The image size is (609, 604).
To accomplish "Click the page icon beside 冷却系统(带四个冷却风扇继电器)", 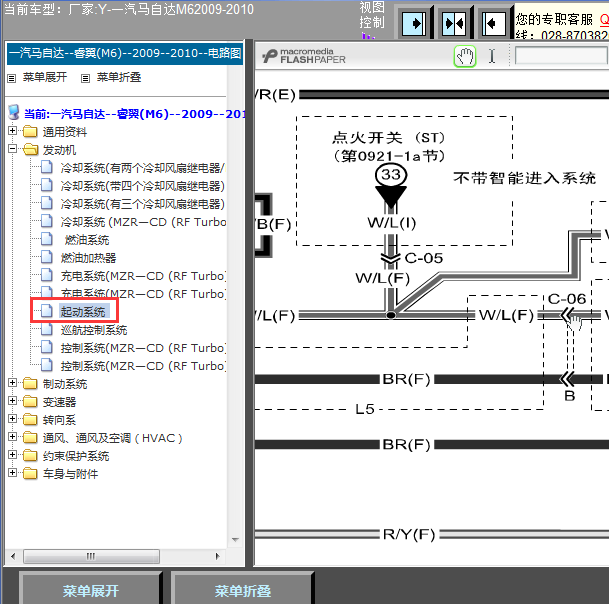I will [47, 185].
